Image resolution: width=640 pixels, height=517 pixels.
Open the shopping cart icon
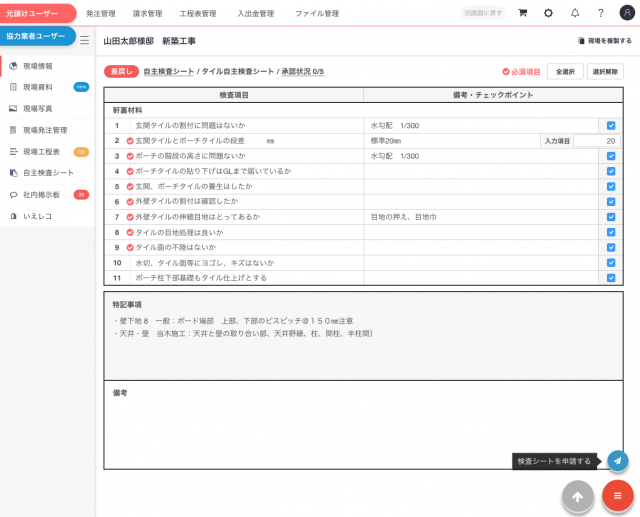pyautogui.click(x=522, y=13)
